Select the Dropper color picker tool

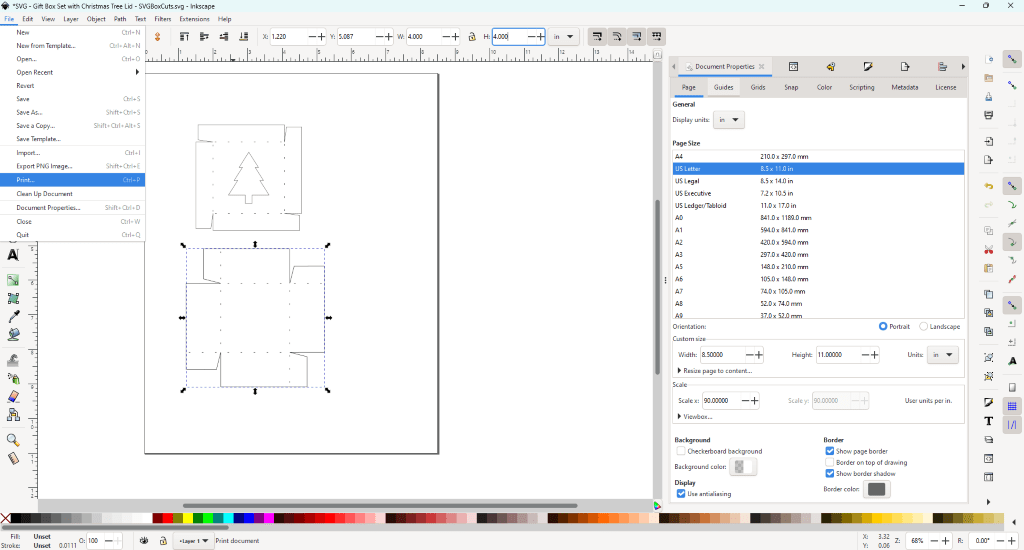point(13,316)
